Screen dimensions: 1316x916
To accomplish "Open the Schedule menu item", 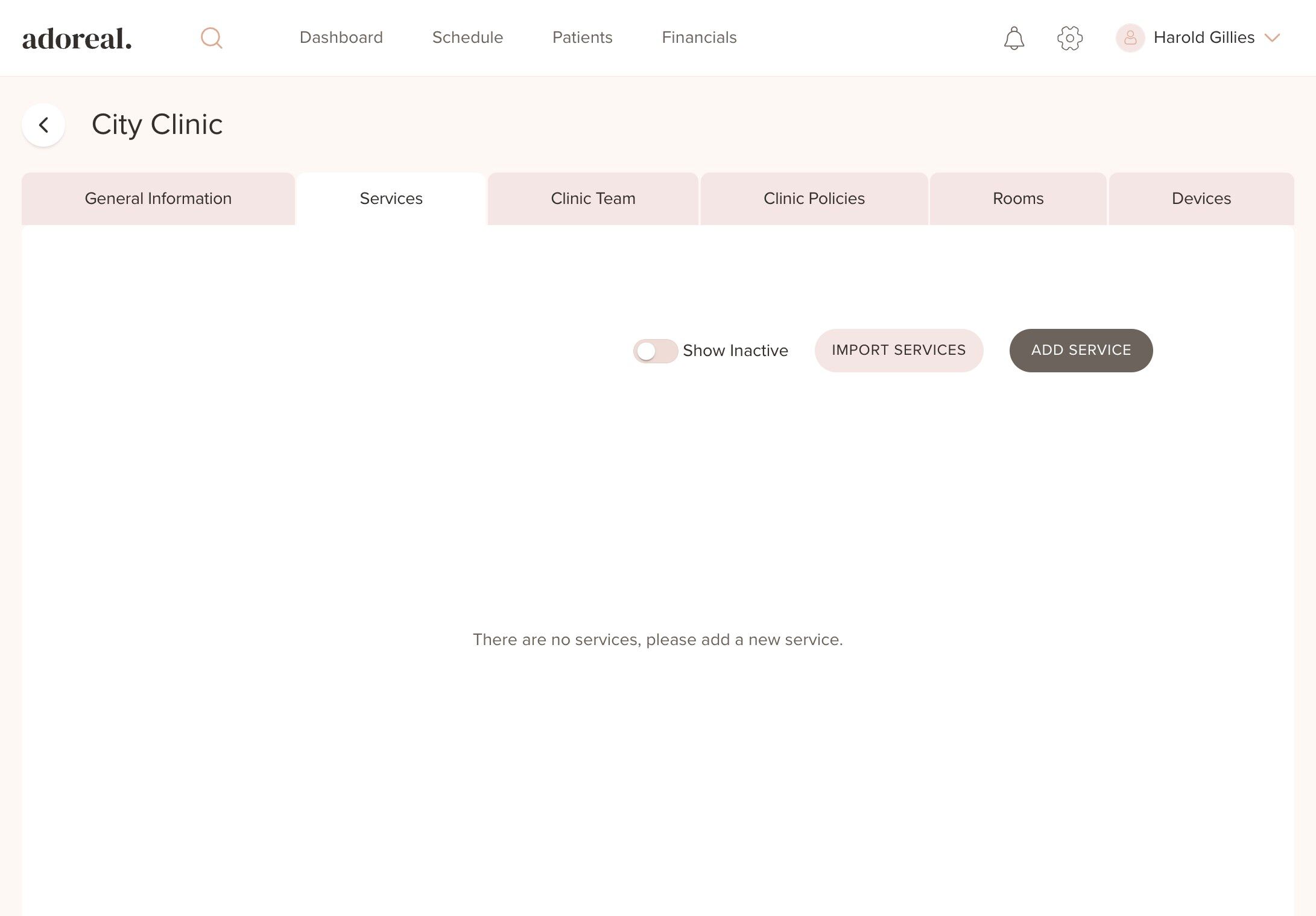I will [467, 37].
